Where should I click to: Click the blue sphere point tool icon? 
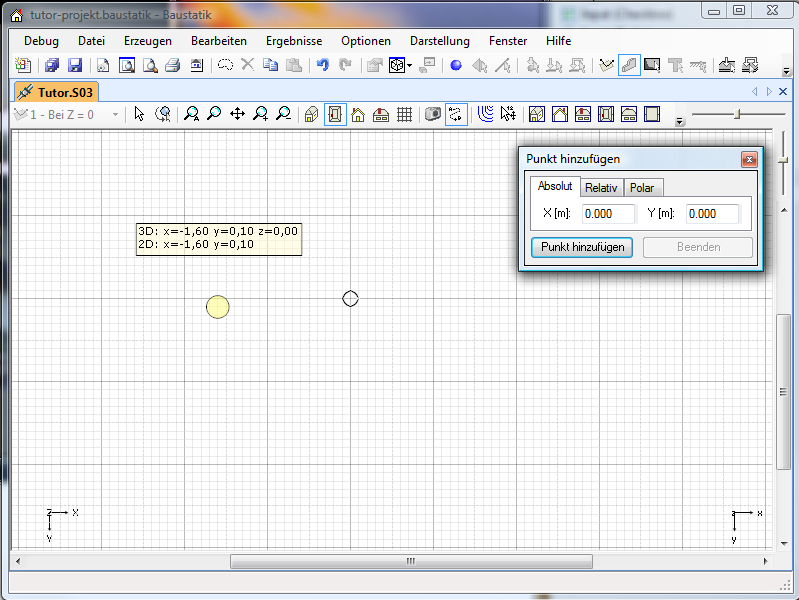tap(456, 65)
